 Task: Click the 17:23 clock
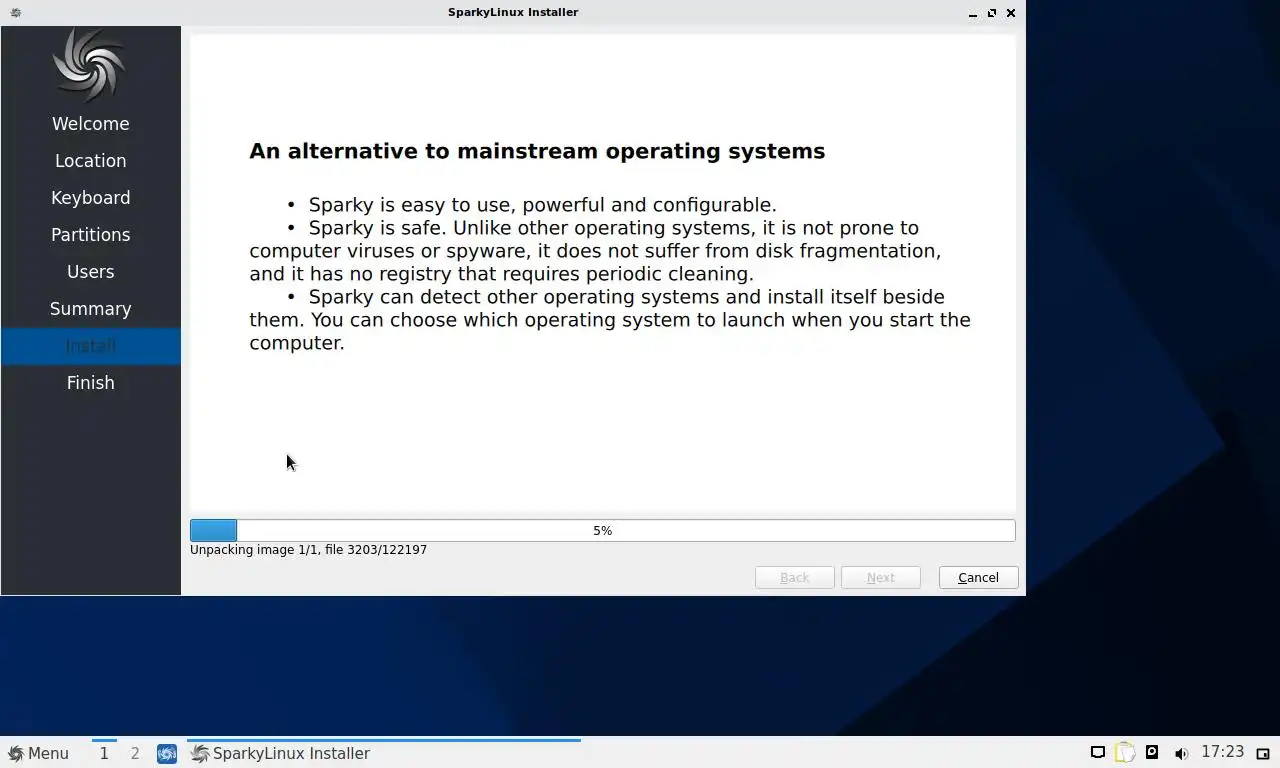[1222, 752]
